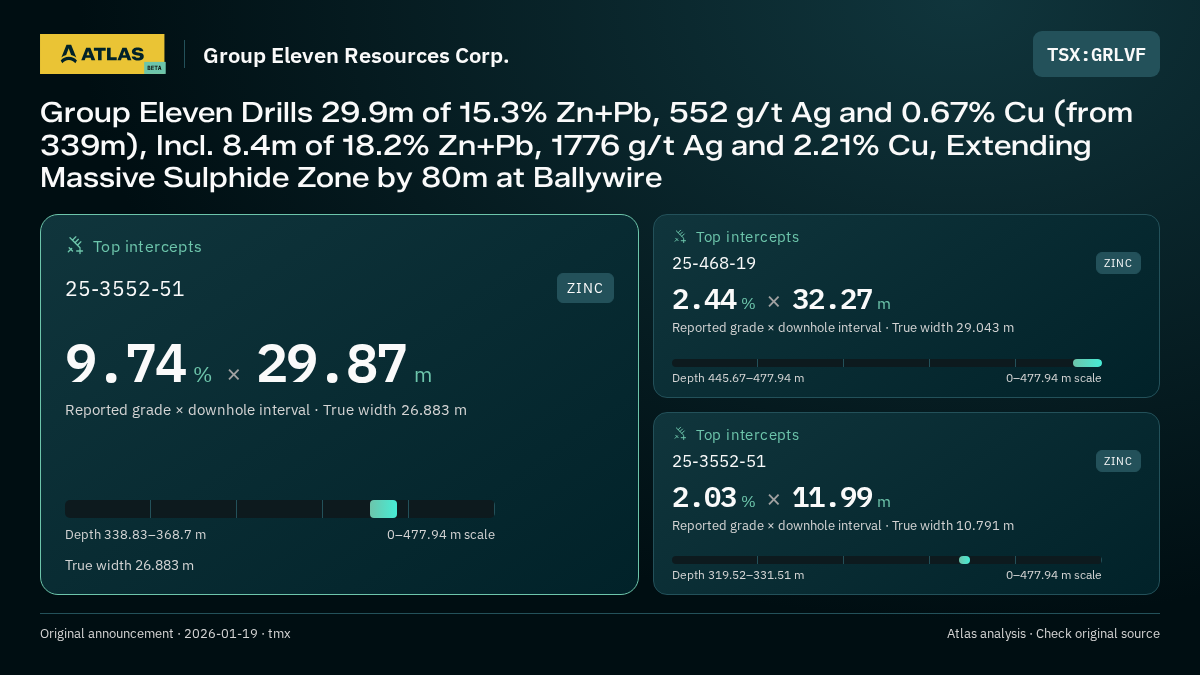
Task: Click the standalone 'True width 26.883 m' line
Action: pos(130,565)
